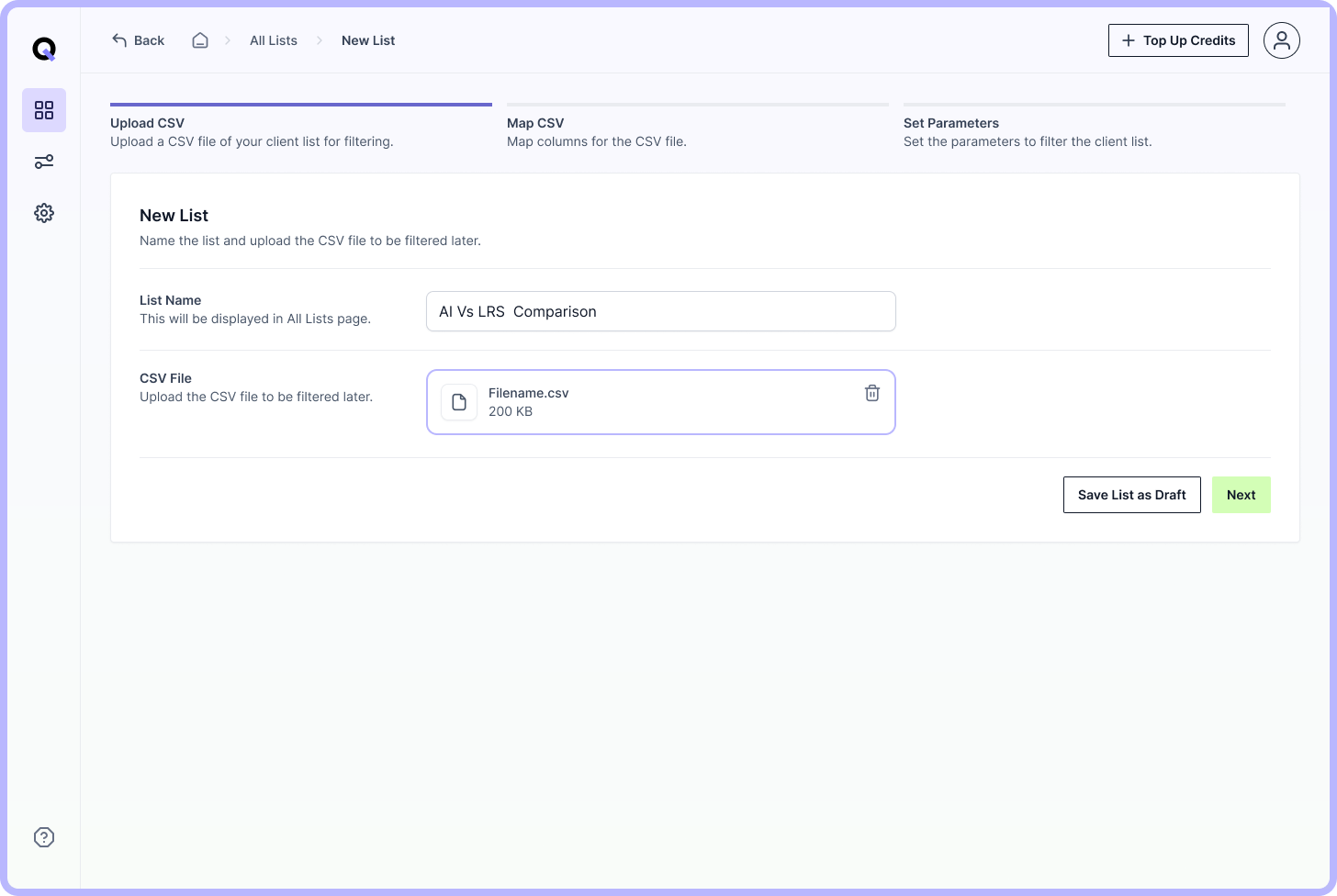This screenshot has height=896, width=1337.
Task: Click the file document icon beside Filename.csv
Action: (459, 402)
